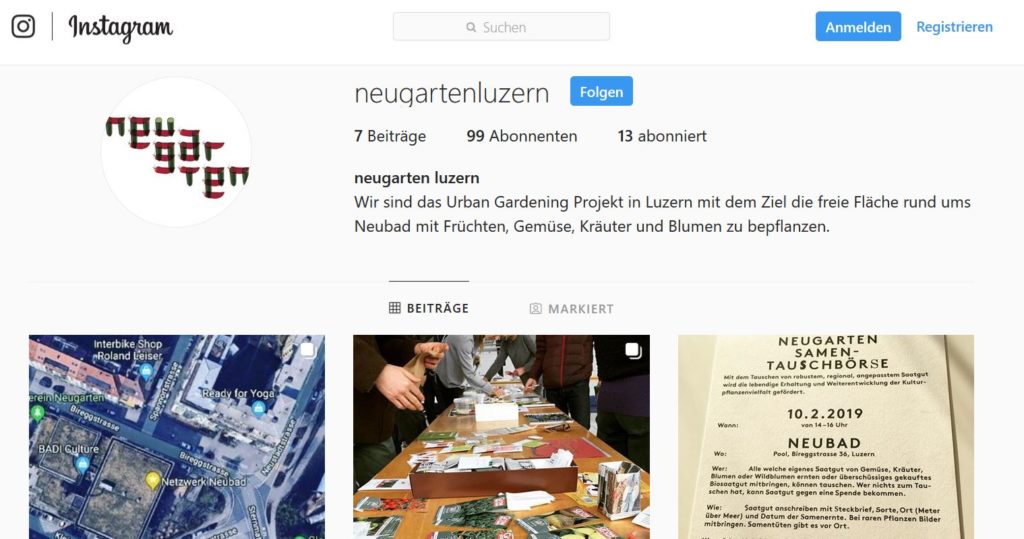The image size is (1024, 539).
Task: Open the satellite map post thumbnail
Action: pyautogui.click(x=177, y=437)
